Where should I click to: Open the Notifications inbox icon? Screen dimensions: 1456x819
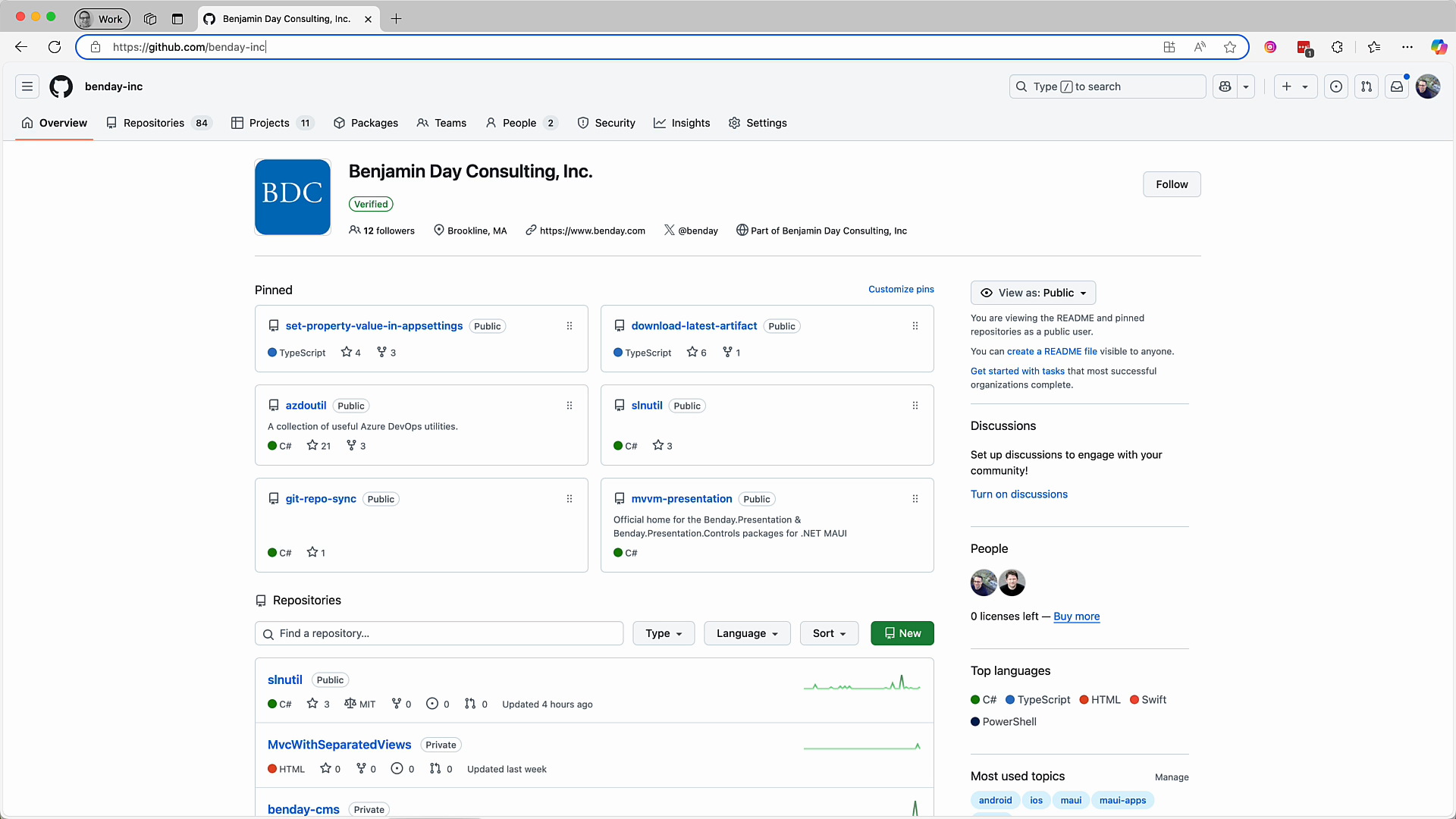click(1397, 86)
